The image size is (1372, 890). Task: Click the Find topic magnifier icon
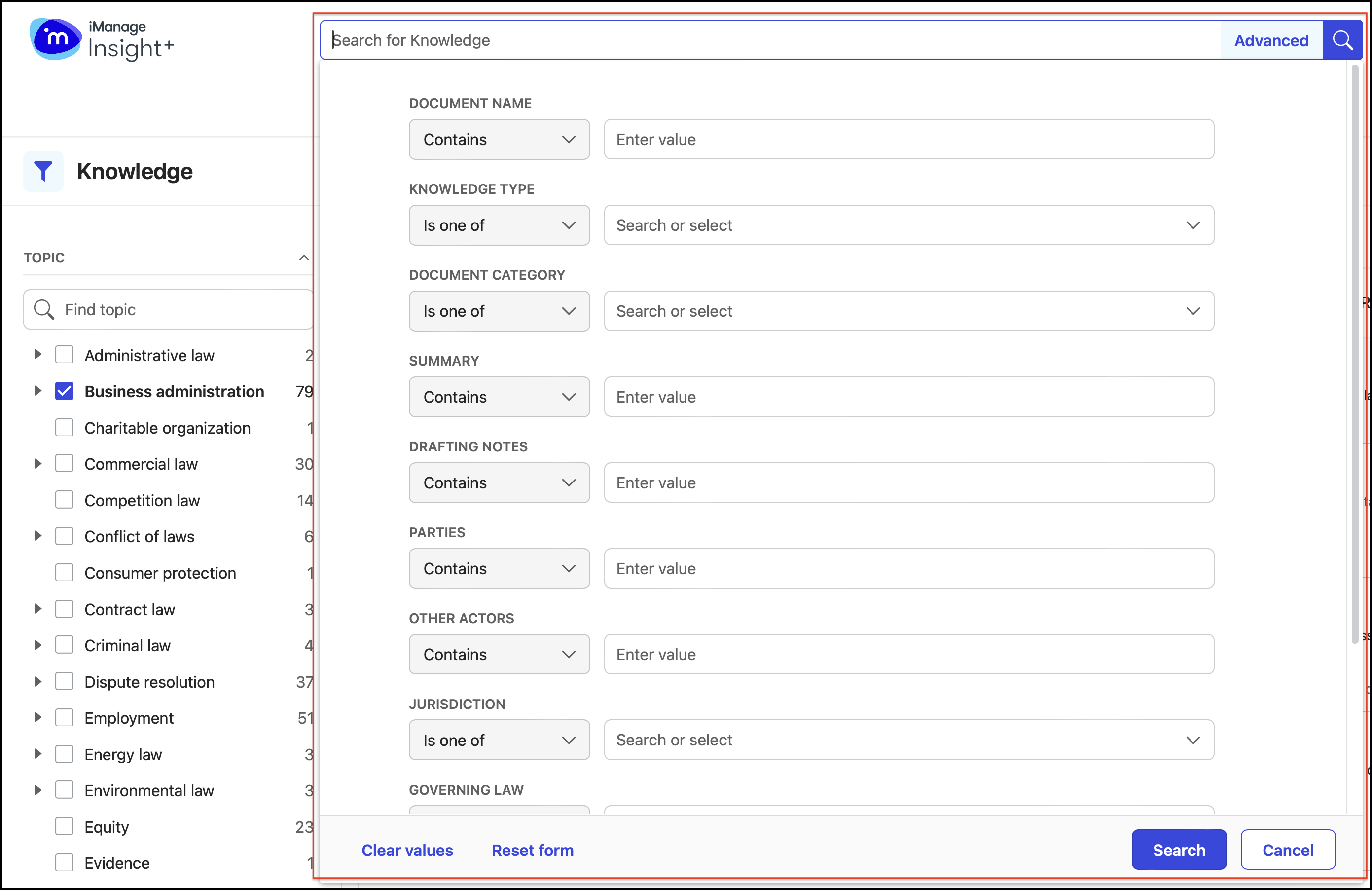44,310
